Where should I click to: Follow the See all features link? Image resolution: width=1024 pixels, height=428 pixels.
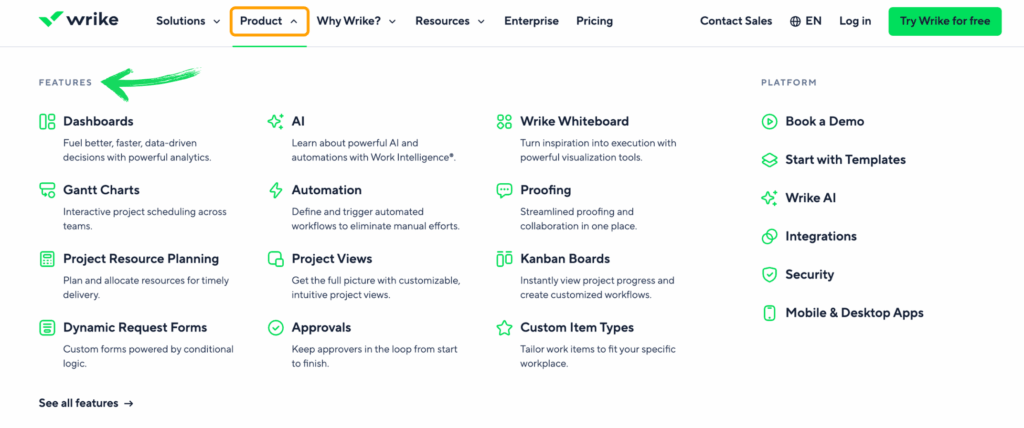point(86,403)
